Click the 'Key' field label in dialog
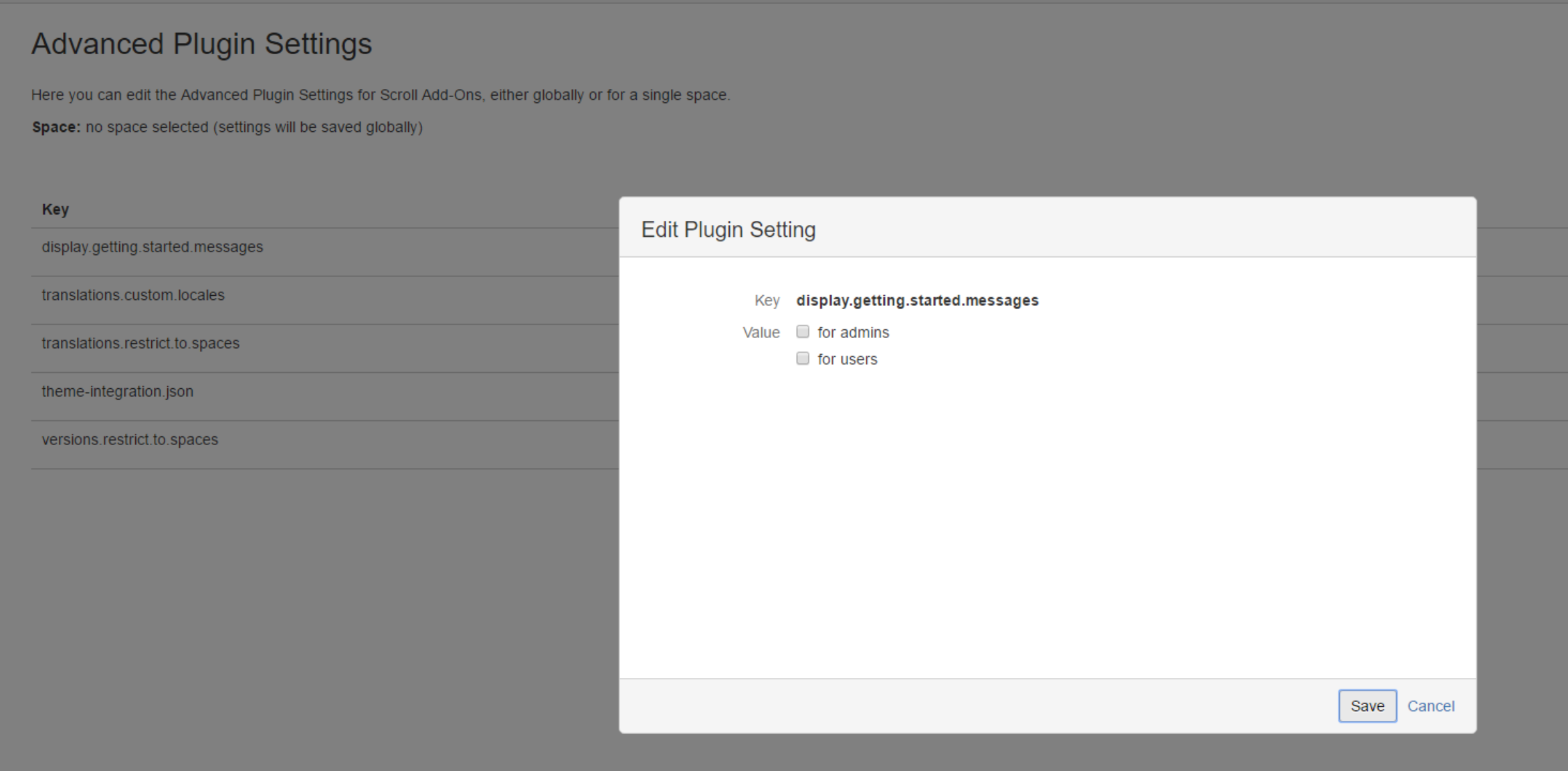Image resolution: width=1568 pixels, height=771 pixels. pos(767,301)
